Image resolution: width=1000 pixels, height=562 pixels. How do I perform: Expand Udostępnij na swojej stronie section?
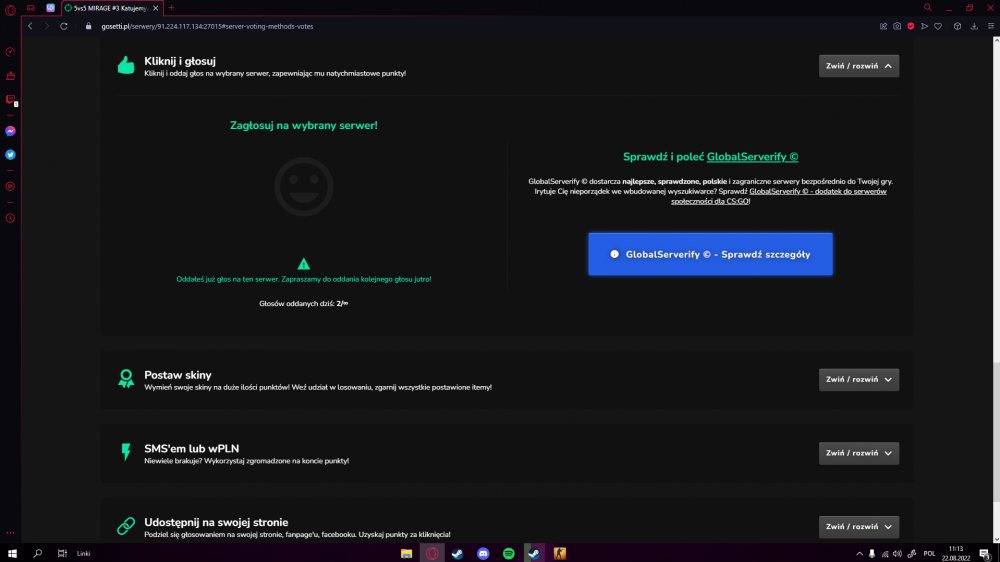click(x=858, y=527)
